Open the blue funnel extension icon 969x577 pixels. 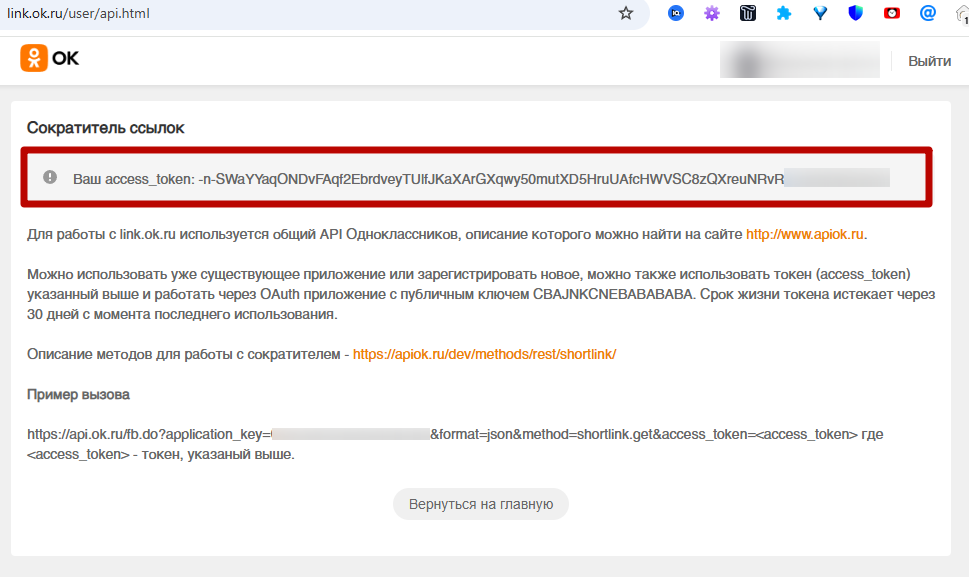coord(819,13)
